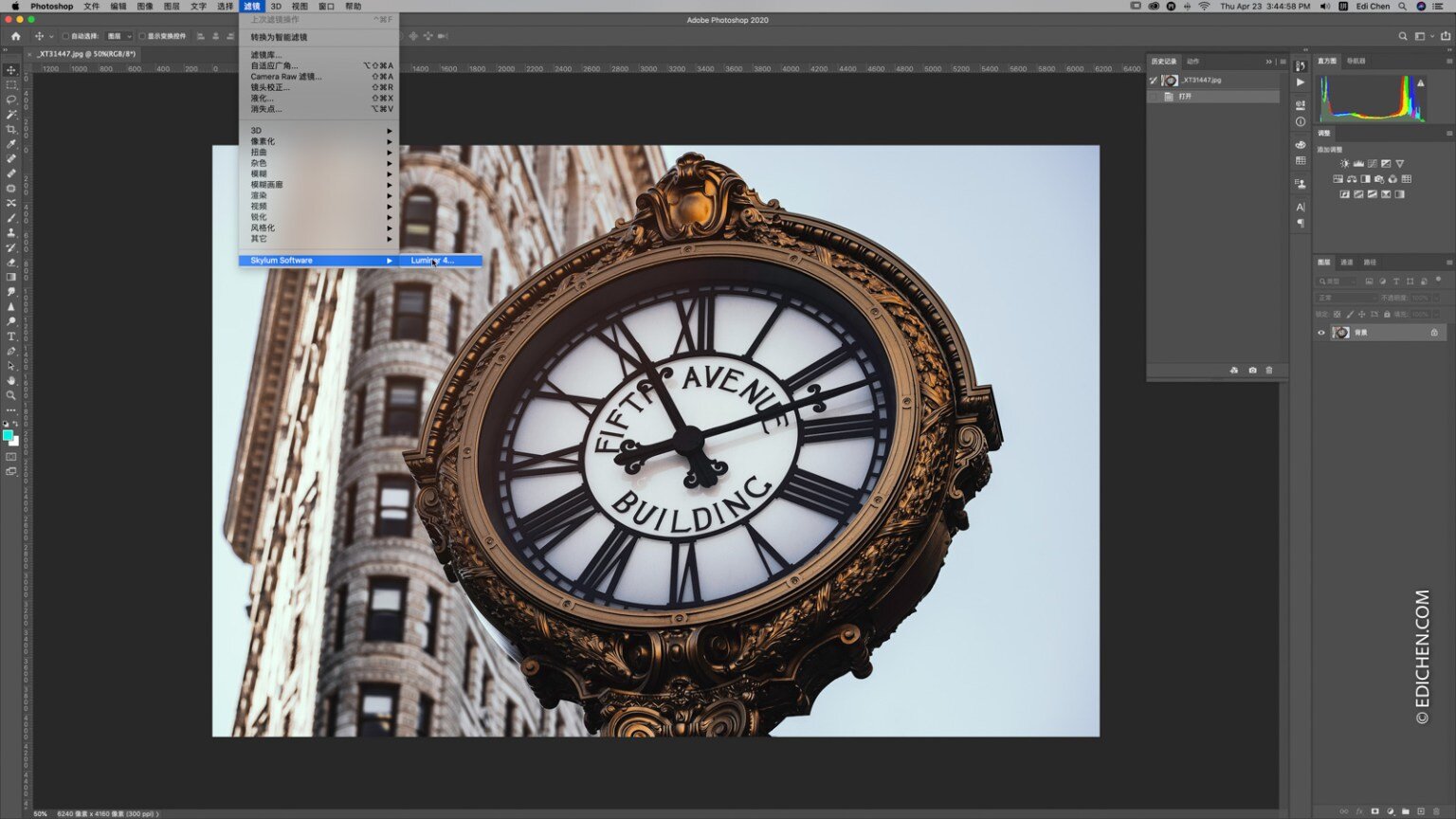Create new document from current state
Screen dimensions: 1456x819
(1234, 371)
